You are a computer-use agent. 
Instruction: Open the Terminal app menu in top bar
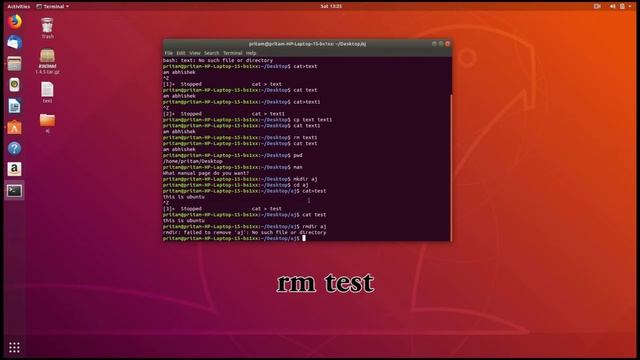click(x=53, y=6)
